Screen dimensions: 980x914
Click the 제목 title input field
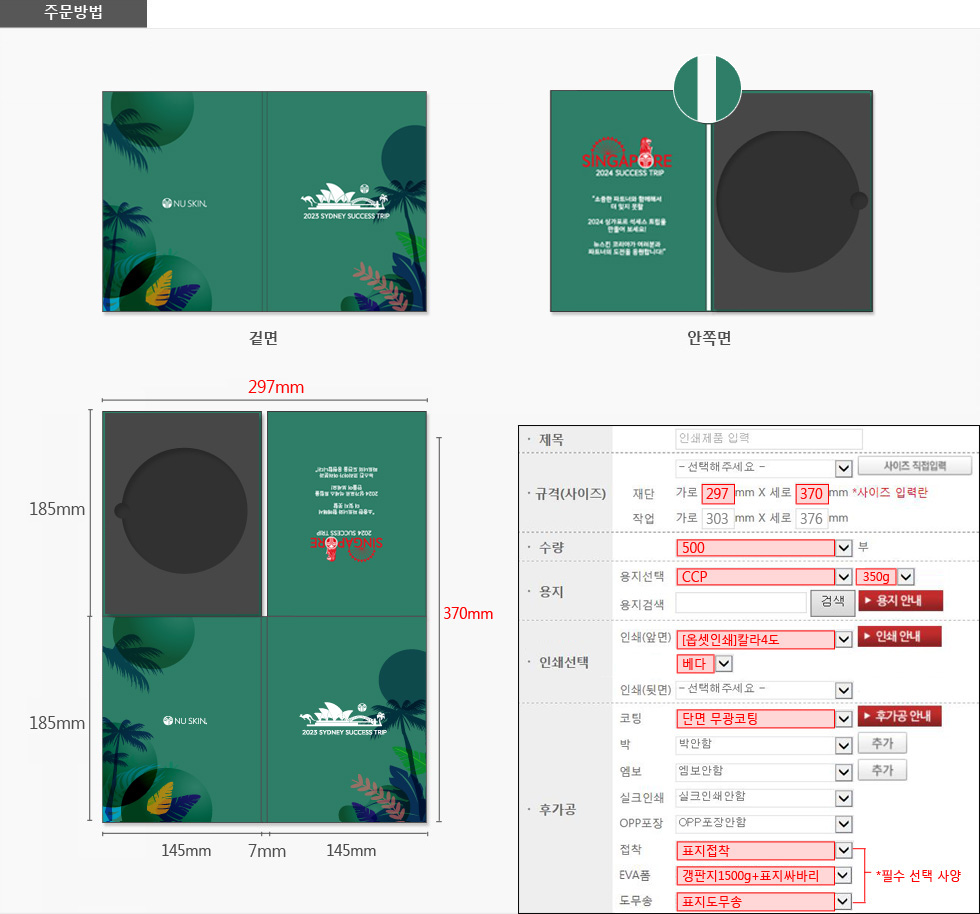(x=768, y=438)
